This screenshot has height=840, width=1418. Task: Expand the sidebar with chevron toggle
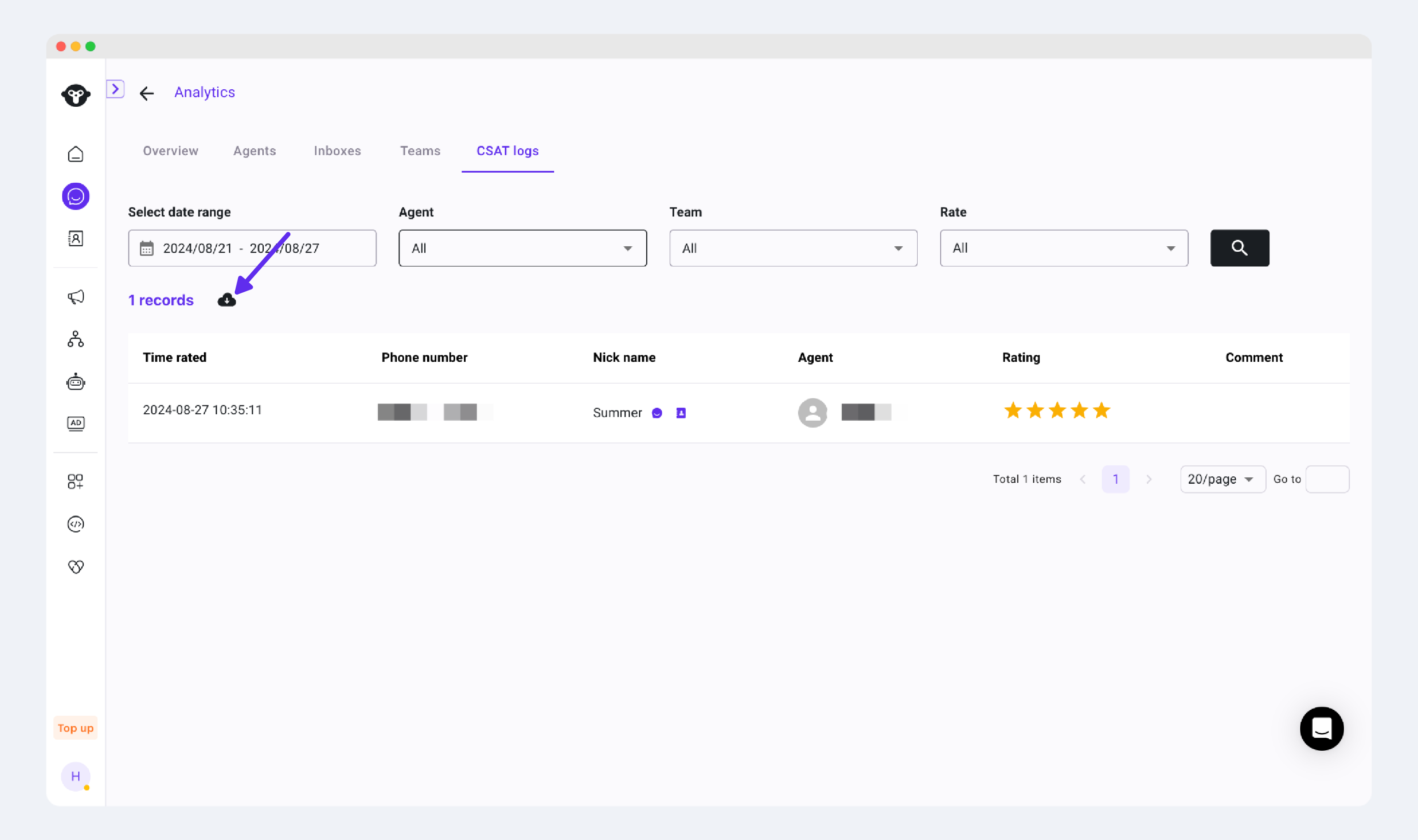pos(115,89)
